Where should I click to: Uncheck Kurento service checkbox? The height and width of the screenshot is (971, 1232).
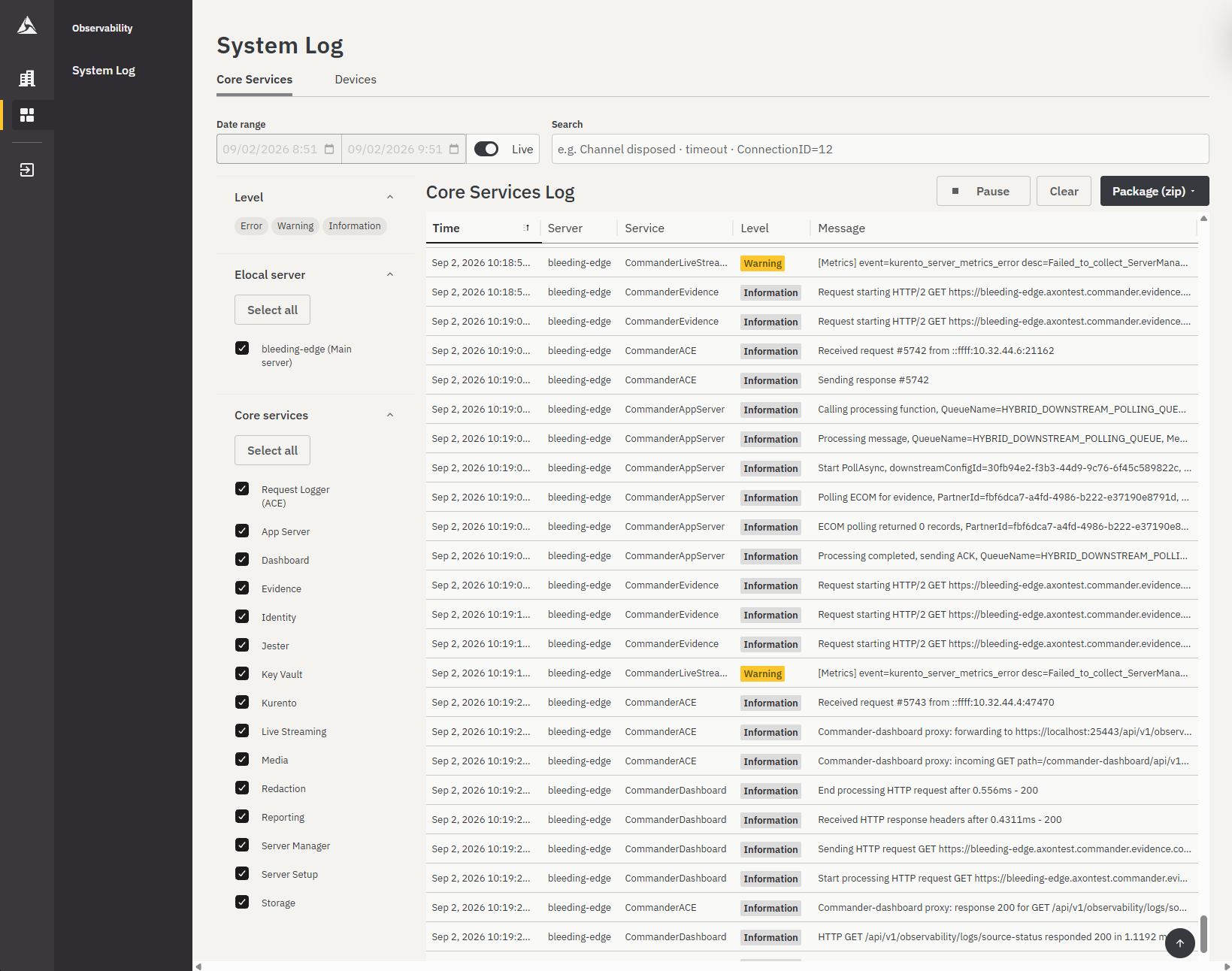click(242, 702)
